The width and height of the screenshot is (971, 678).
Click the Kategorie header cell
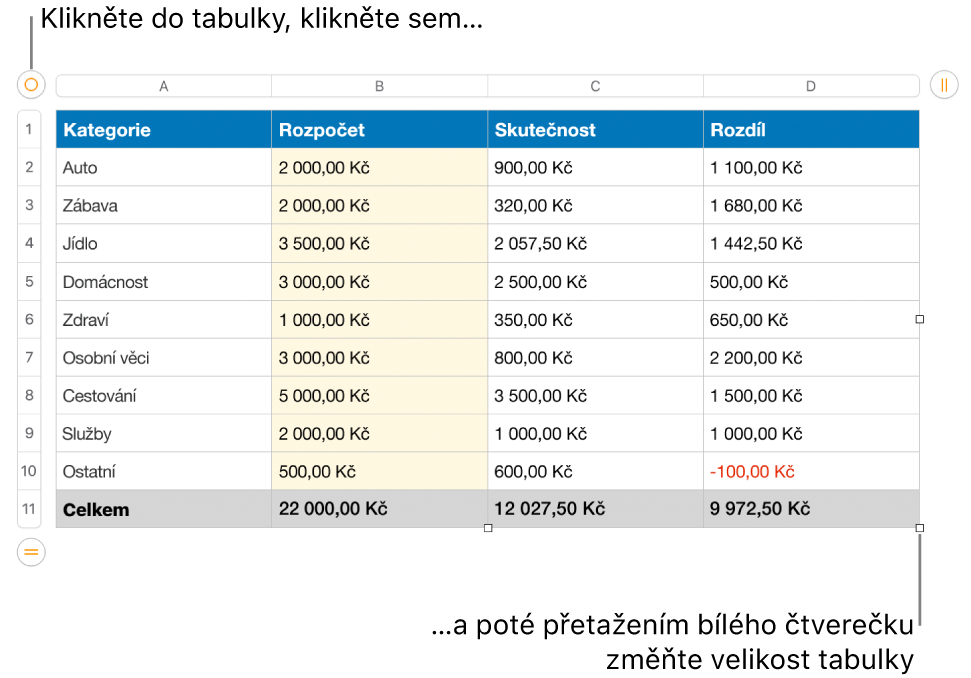(x=163, y=129)
